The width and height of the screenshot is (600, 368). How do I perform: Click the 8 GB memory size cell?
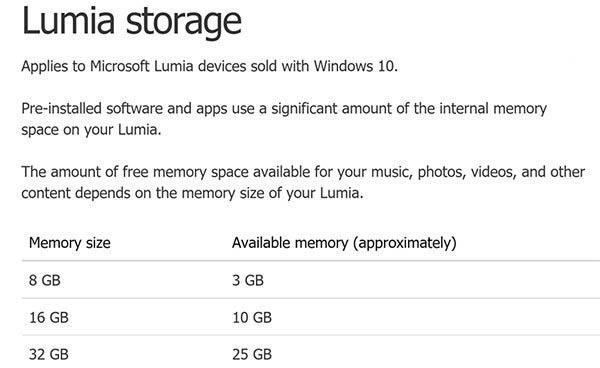[45, 280]
